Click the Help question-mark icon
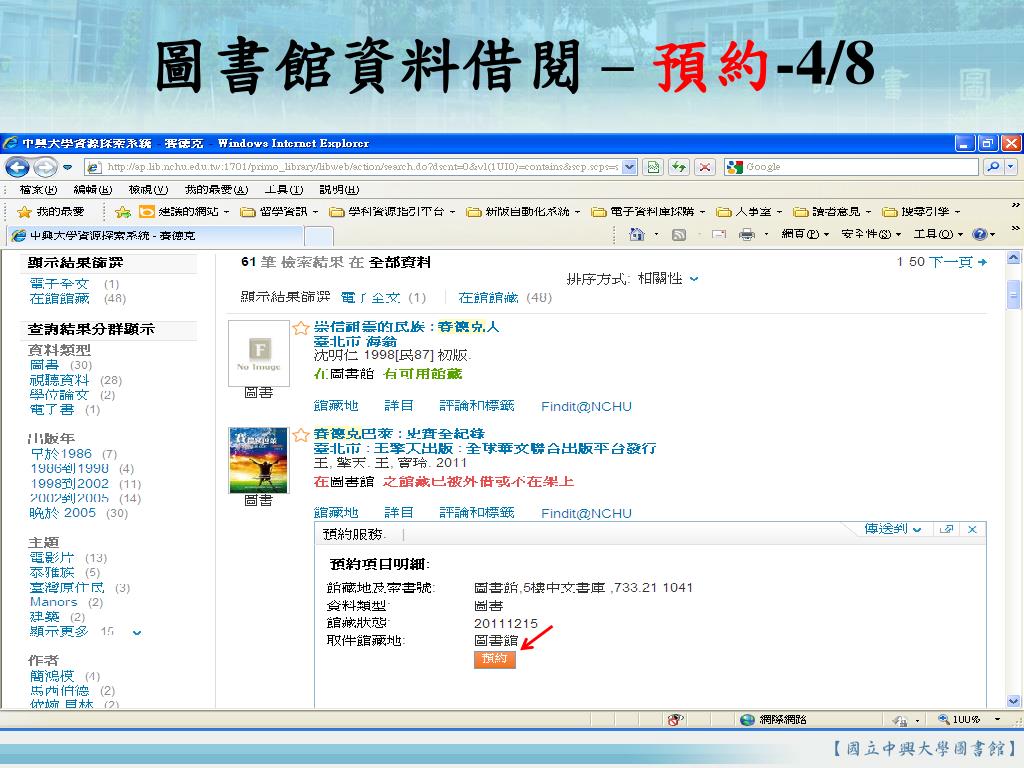The width and height of the screenshot is (1024, 768). click(979, 234)
